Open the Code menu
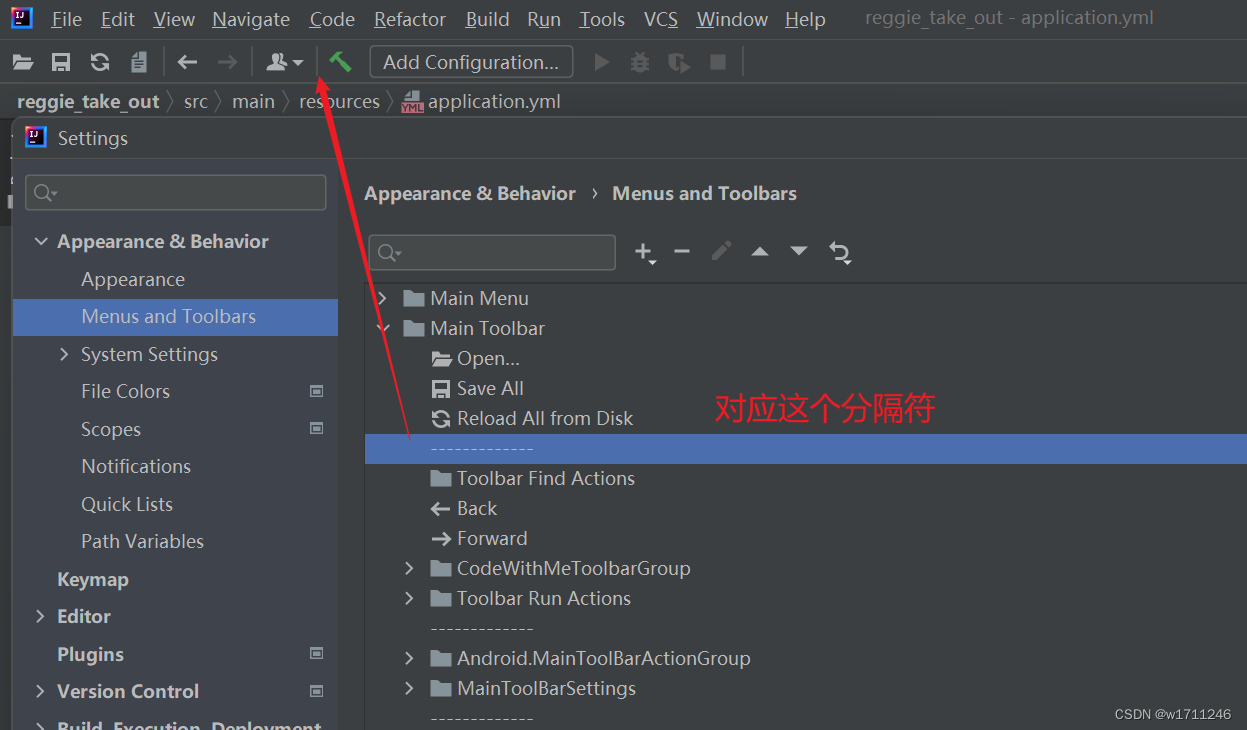The image size is (1247, 730). point(332,19)
